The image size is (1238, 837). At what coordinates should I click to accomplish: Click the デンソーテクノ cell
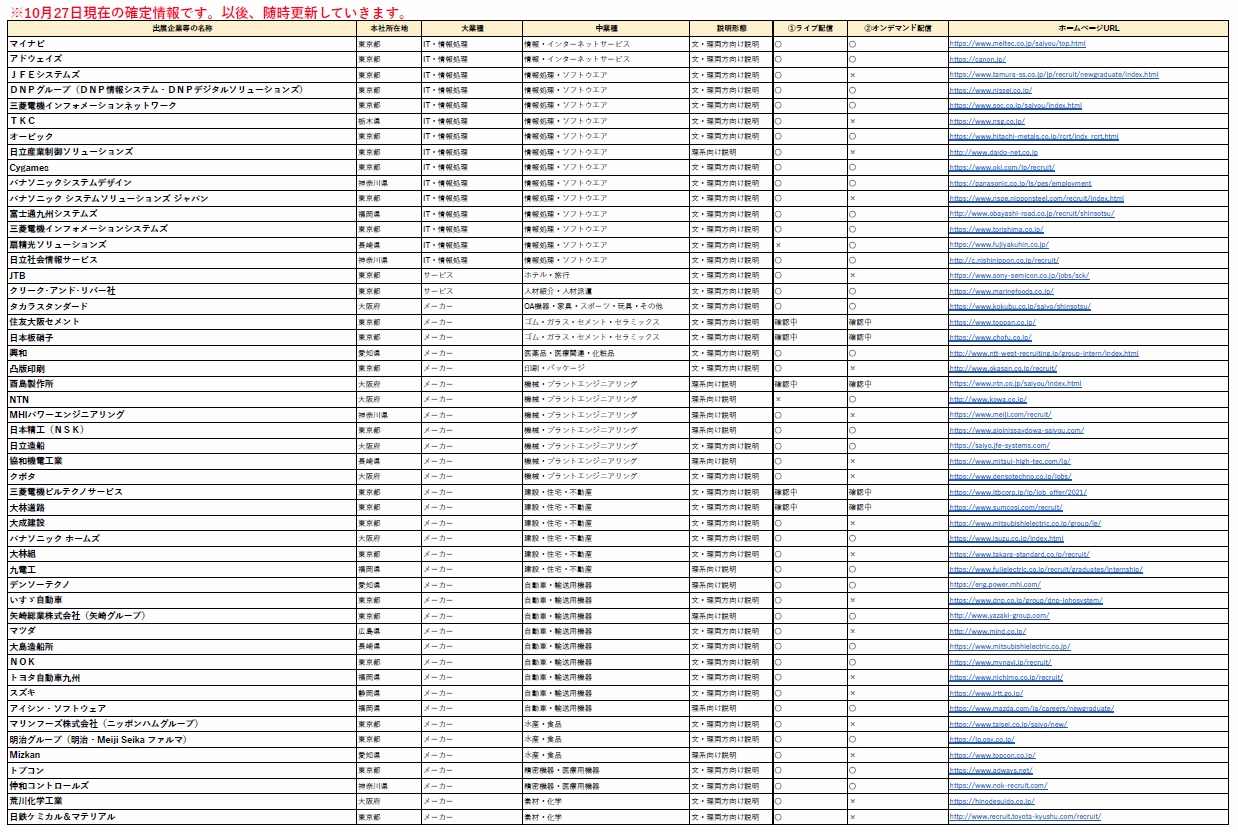click(x=181, y=585)
